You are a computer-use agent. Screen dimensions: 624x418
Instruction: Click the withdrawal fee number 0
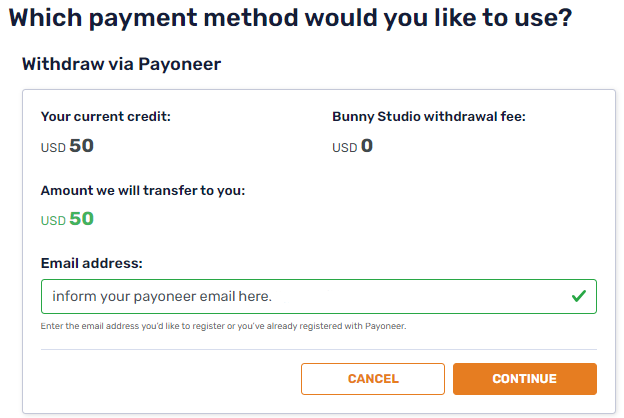tap(367, 146)
